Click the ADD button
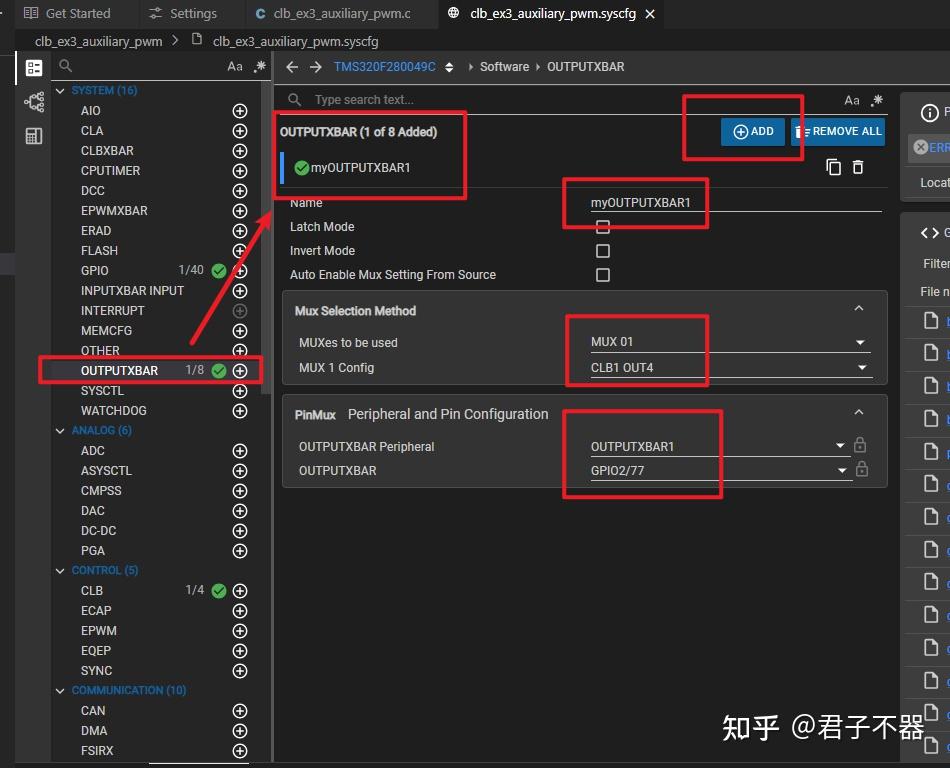Screen dimensions: 950x768 (x=753, y=131)
